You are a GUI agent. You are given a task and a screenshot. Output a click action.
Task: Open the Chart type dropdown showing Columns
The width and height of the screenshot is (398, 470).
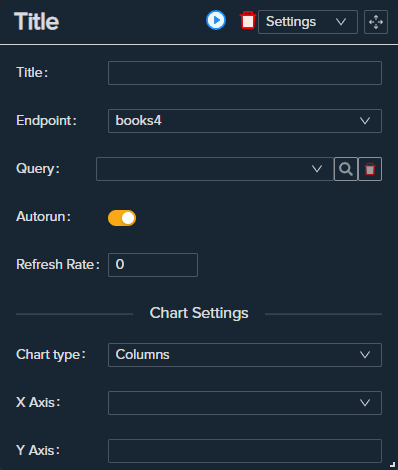point(245,355)
